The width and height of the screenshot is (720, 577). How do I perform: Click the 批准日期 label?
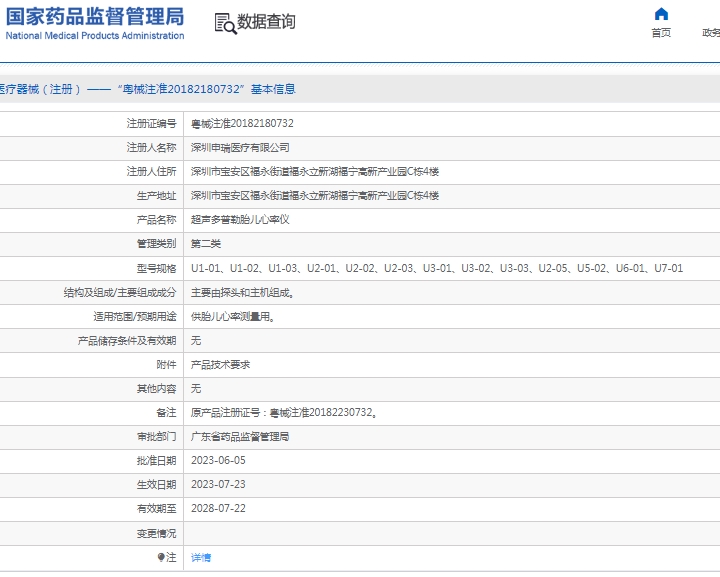(157, 460)
